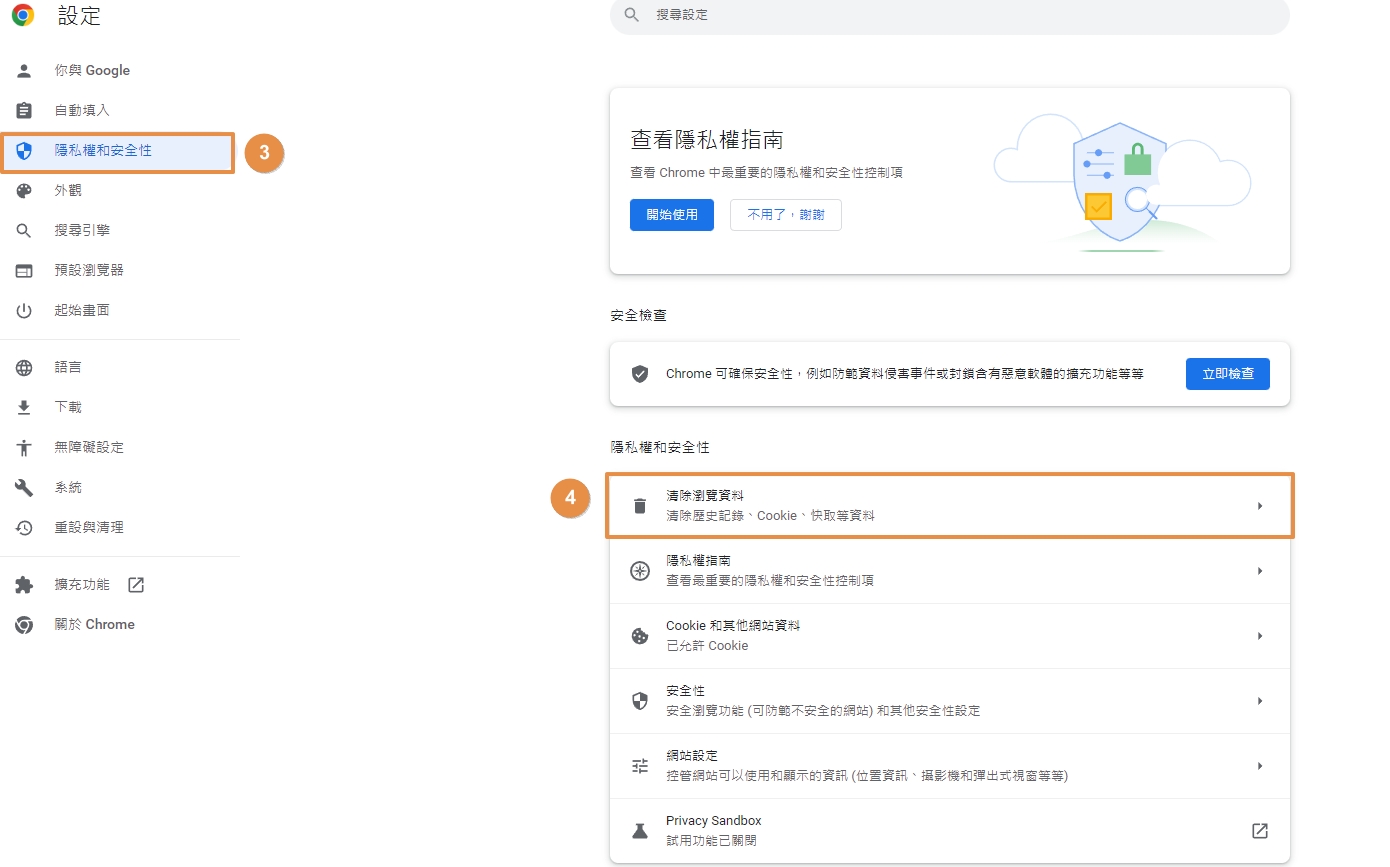Viewport: 1390px width, 867px height.
Task: Click the wrench icon for 系統
Action: click(24, 488)
